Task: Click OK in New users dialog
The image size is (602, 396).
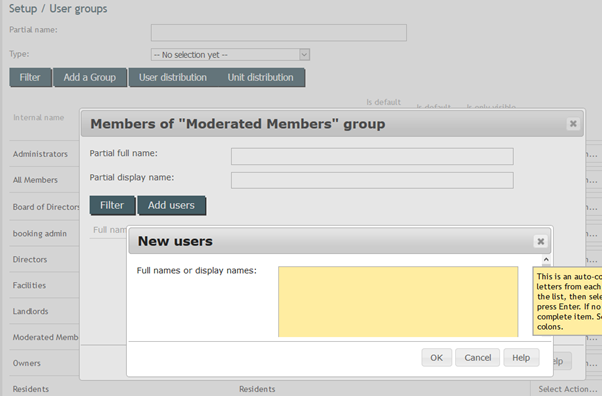Action: tap(437, 358)
